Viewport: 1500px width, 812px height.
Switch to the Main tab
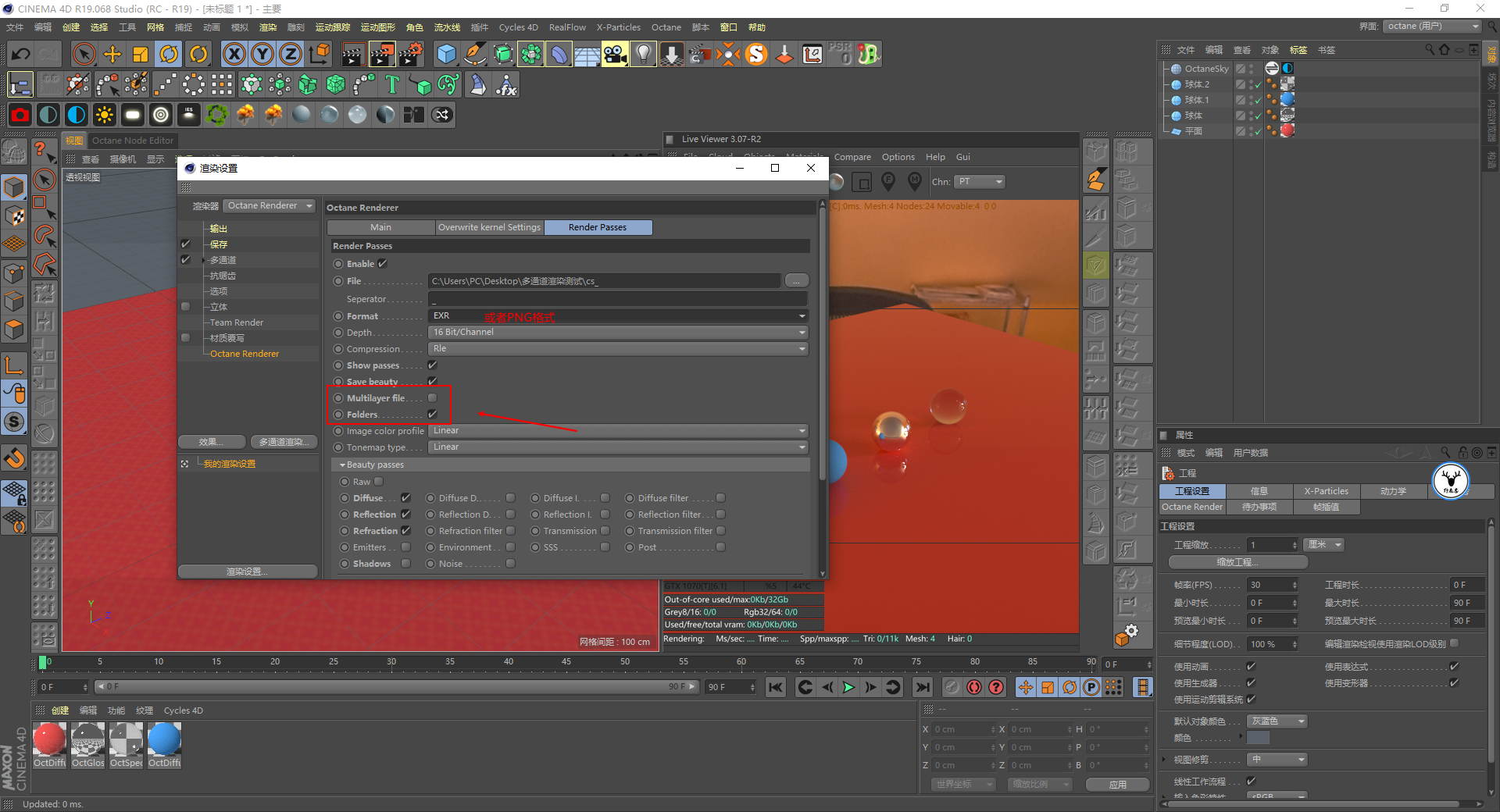(x=381, y=227)
